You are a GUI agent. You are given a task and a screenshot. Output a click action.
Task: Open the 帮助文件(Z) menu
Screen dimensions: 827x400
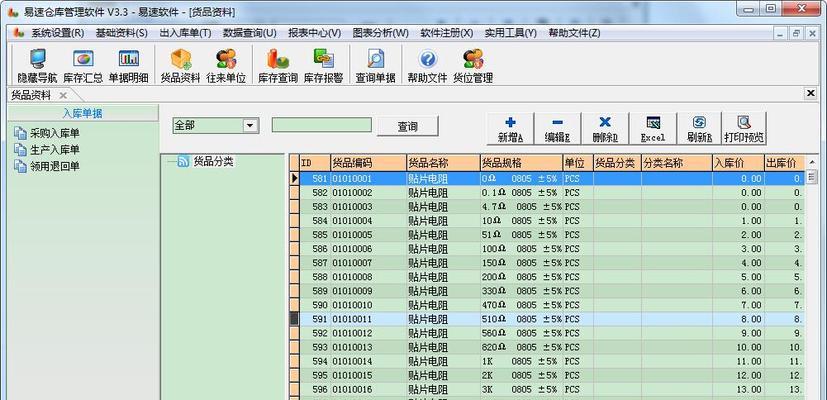pos(574,33)
